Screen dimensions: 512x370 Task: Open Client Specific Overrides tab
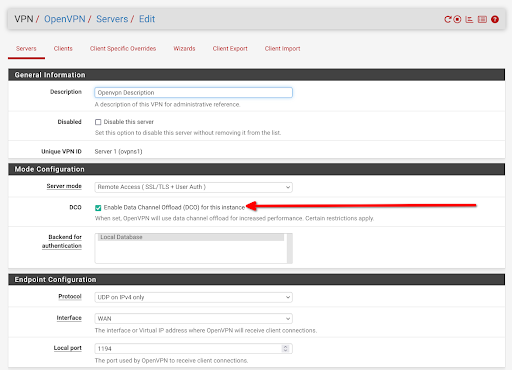[123, 49]
